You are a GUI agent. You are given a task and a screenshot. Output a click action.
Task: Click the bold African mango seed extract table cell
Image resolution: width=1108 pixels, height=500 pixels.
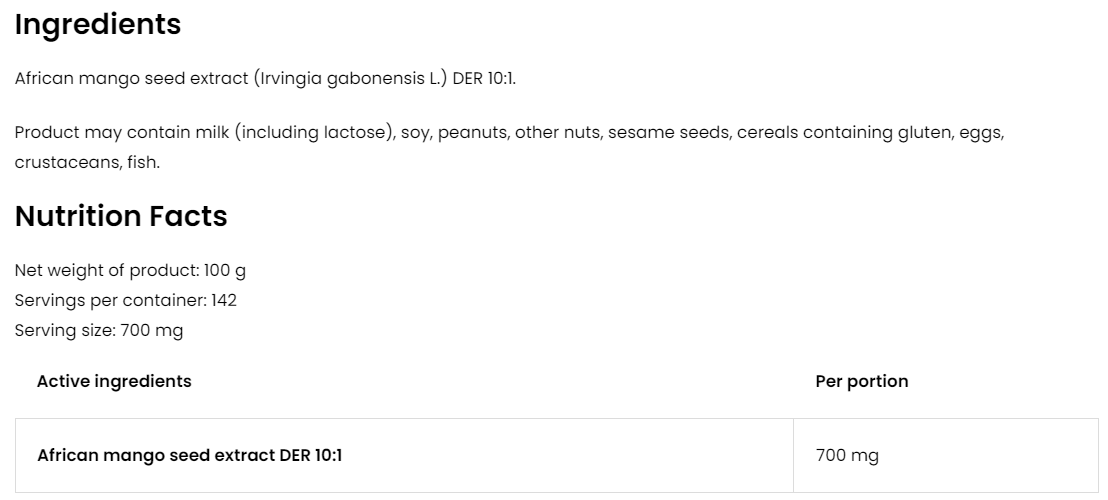point(189,456)
